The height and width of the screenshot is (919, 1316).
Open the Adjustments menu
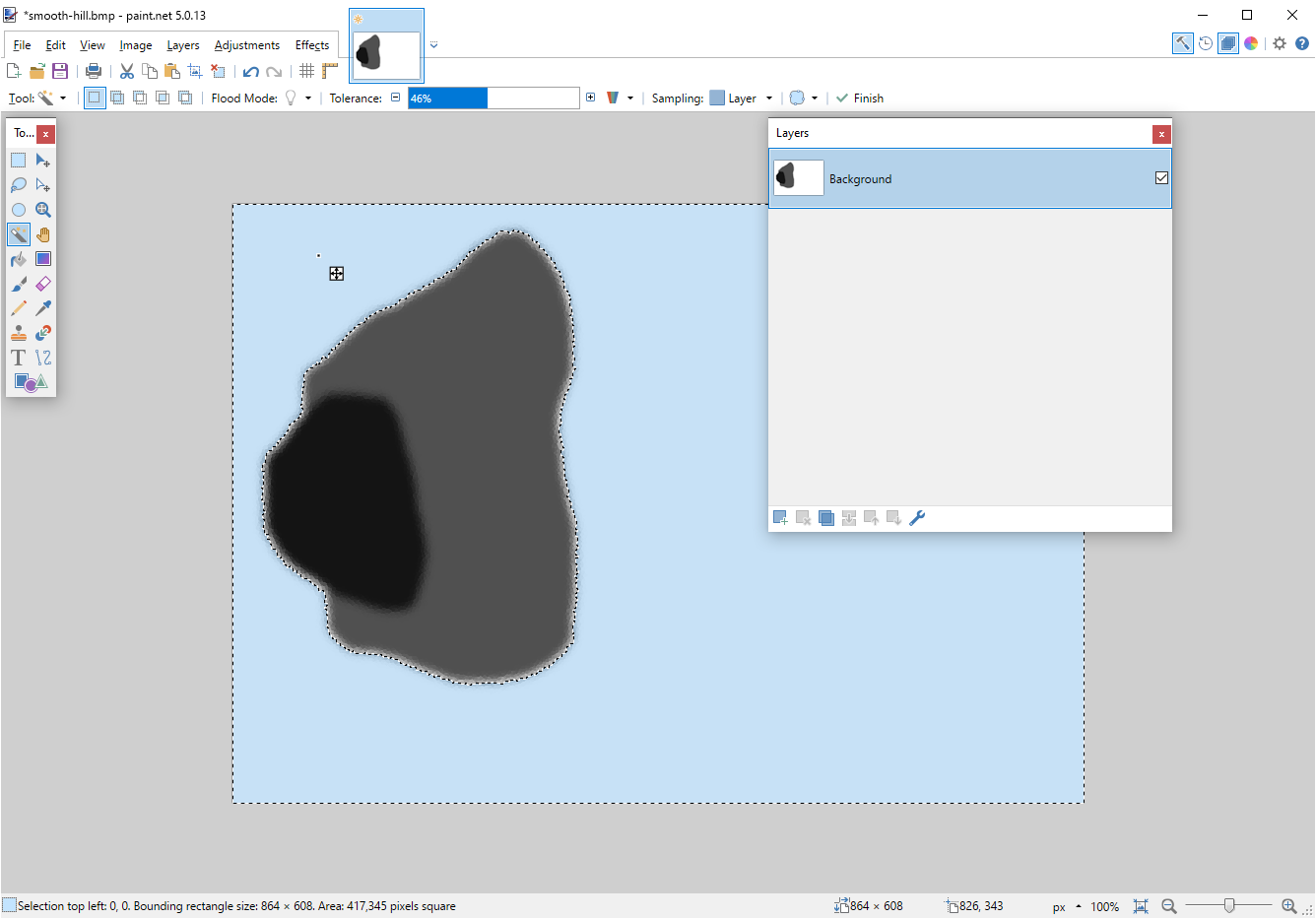pos(247,45)
